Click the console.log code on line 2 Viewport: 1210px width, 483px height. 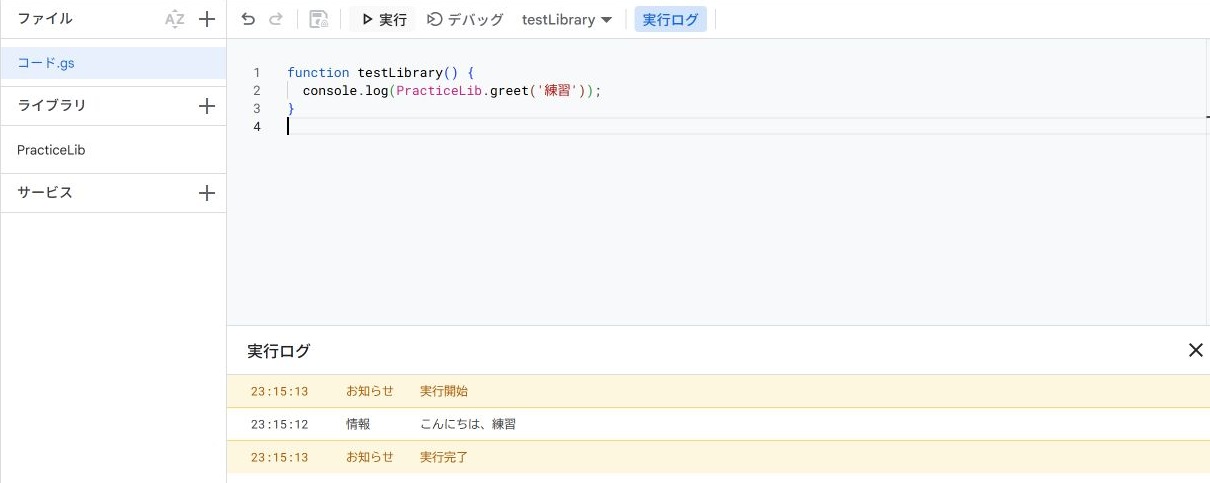click(453, 91)
